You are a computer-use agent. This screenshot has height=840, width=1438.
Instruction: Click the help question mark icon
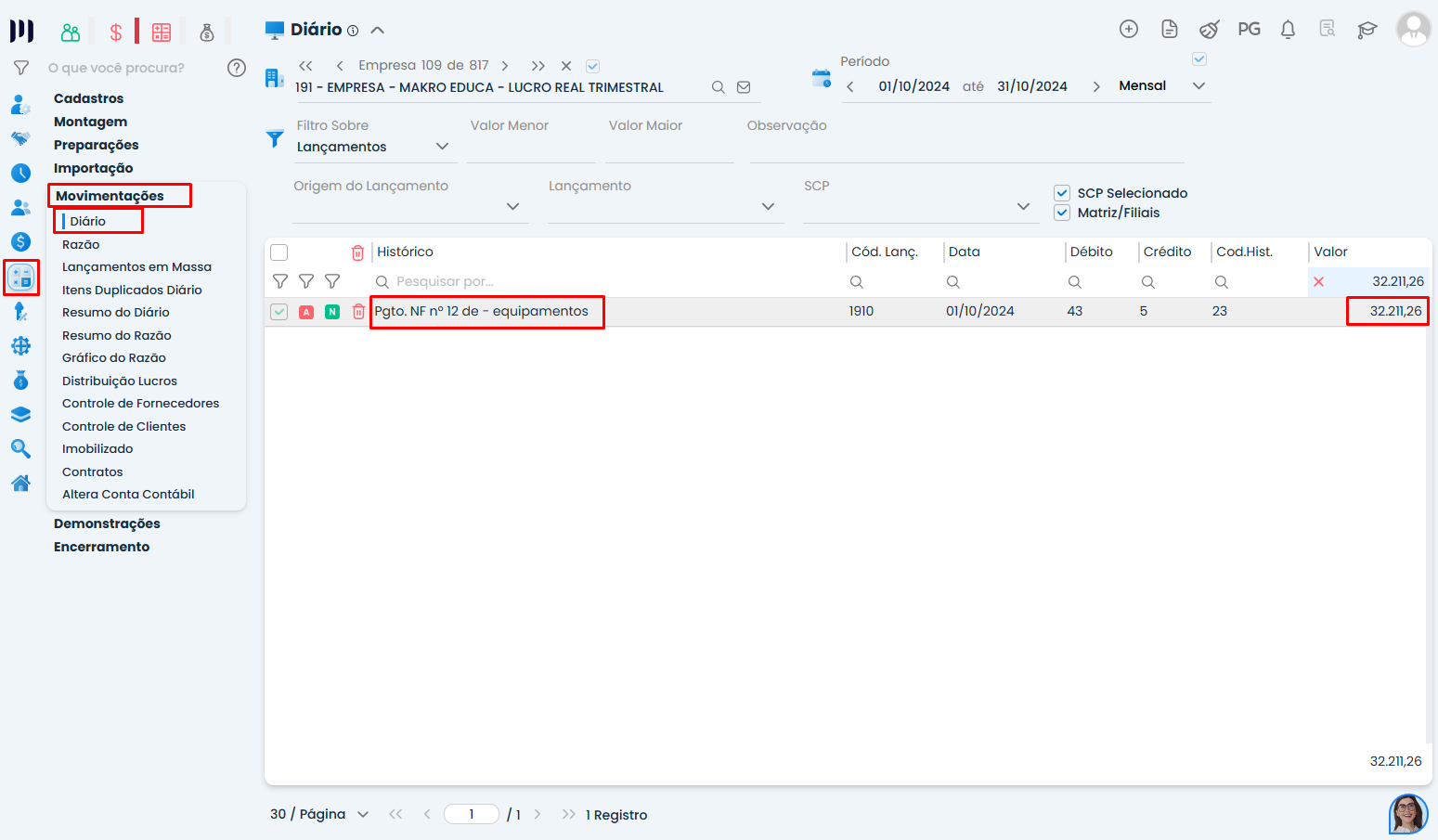(237, 68)
